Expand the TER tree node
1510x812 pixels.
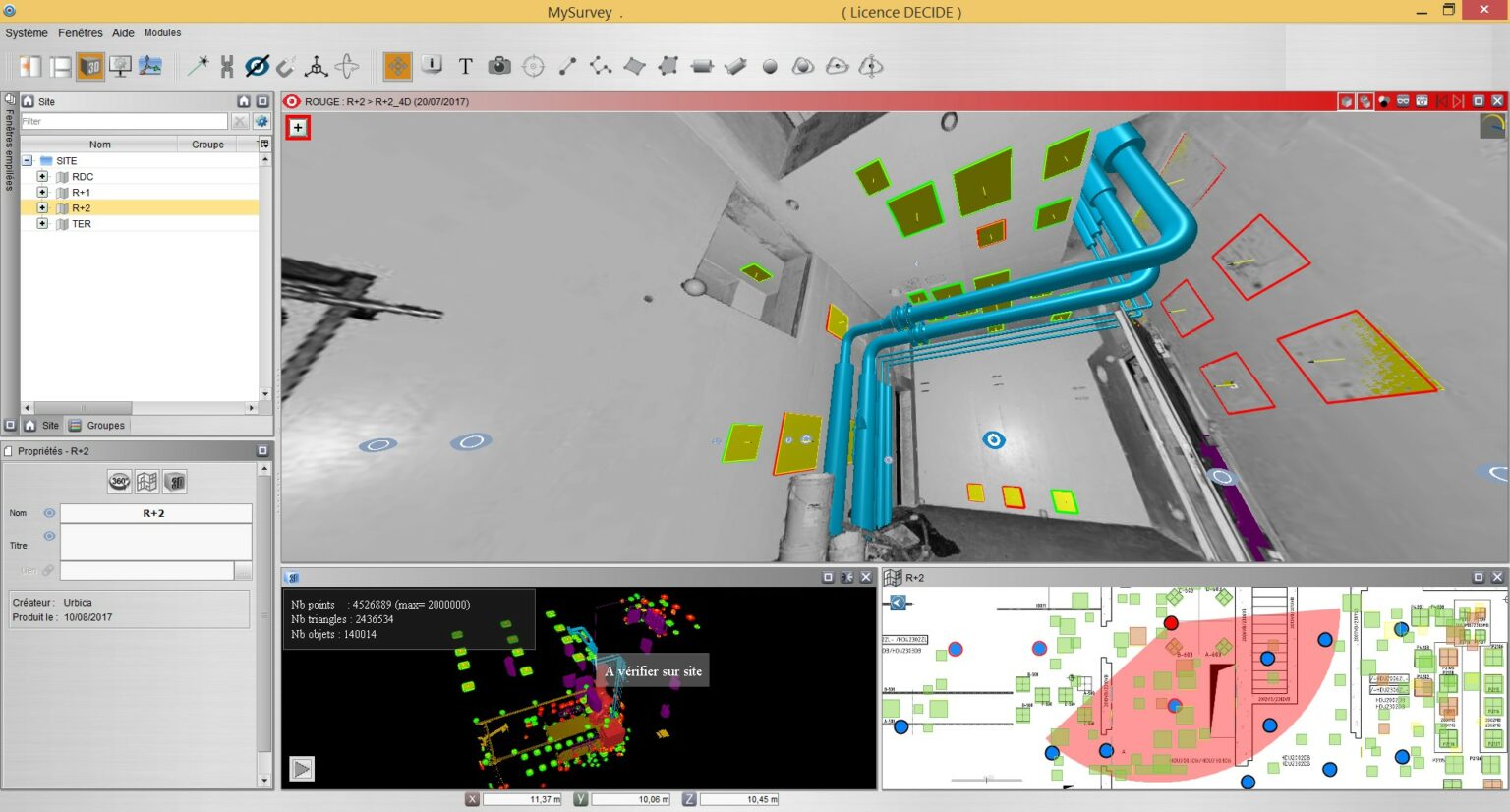pyautogui.click(x=42, y=224)
